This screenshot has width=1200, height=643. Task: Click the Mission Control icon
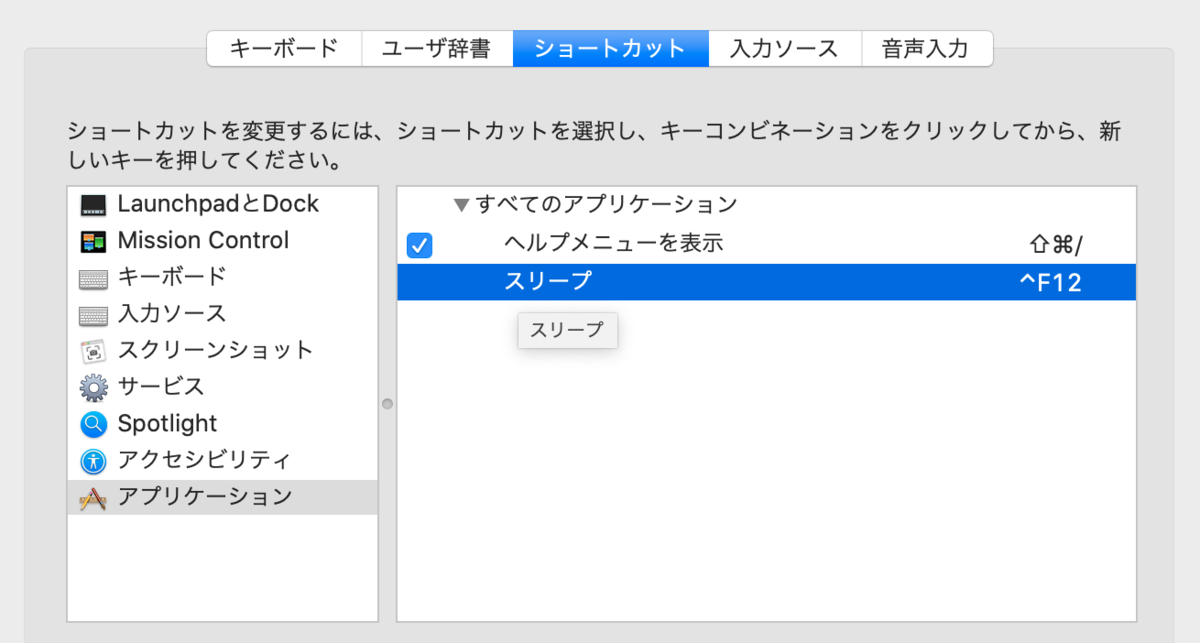point(94,240)
